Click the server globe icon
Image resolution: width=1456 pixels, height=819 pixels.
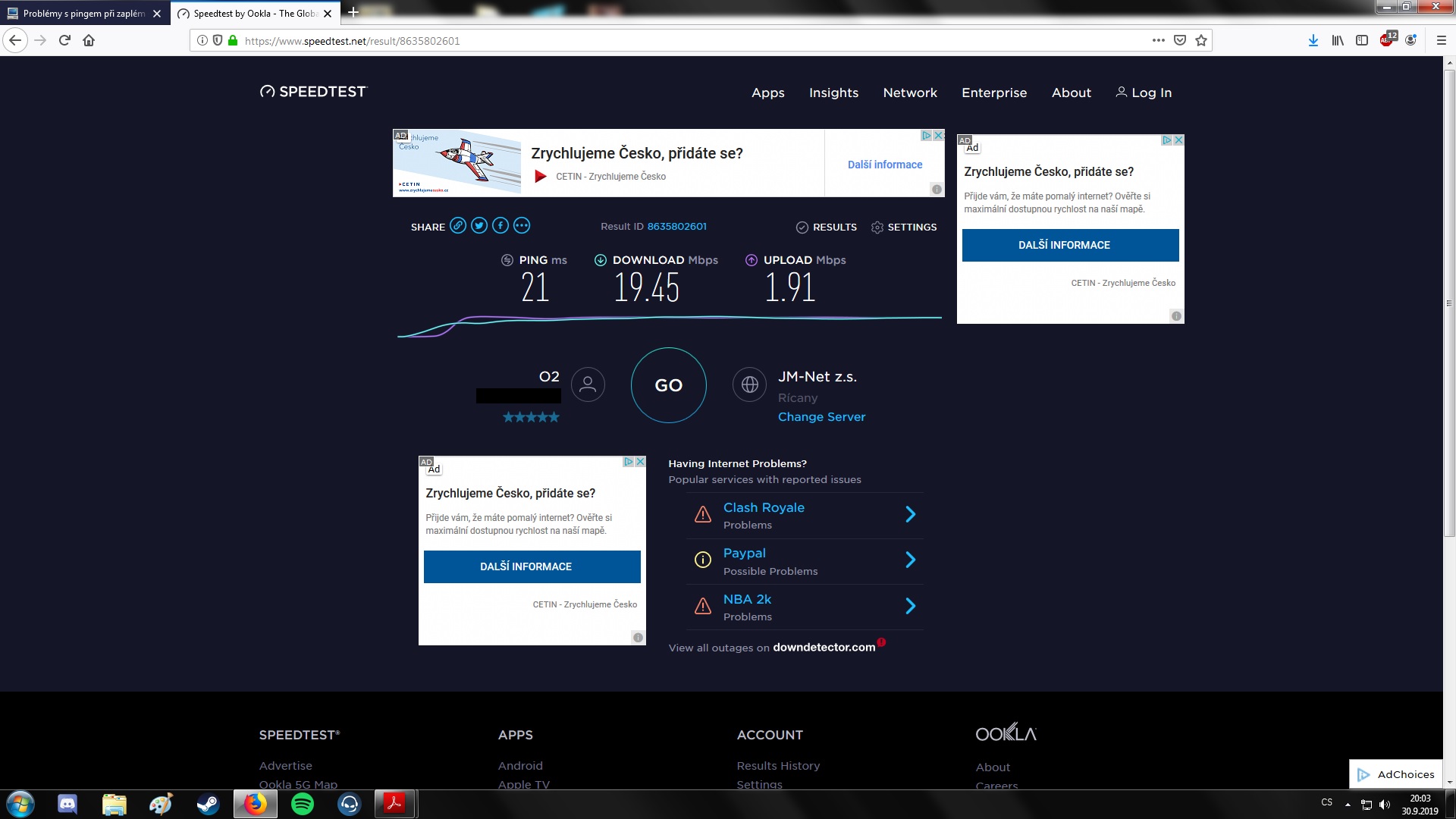tap(749, 385)
